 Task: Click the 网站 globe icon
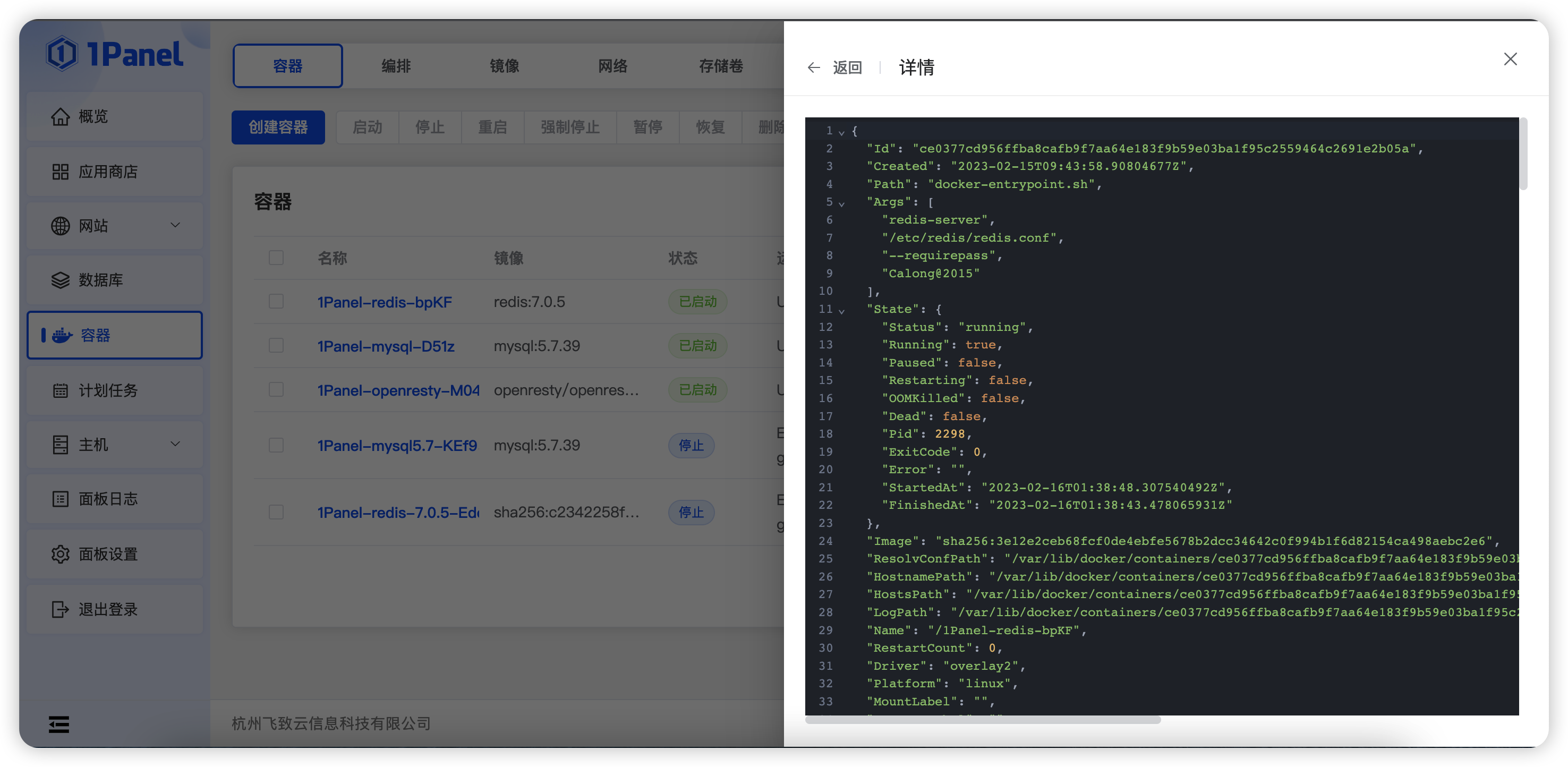point(59,226)
